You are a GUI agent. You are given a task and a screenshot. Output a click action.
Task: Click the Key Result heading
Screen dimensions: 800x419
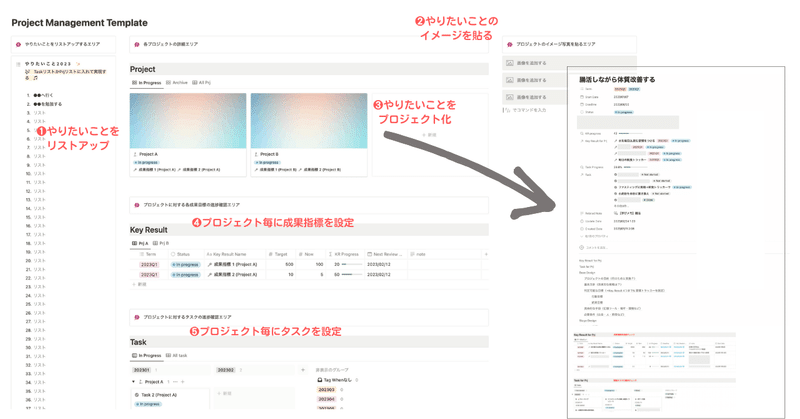click(x=148, y=230)
